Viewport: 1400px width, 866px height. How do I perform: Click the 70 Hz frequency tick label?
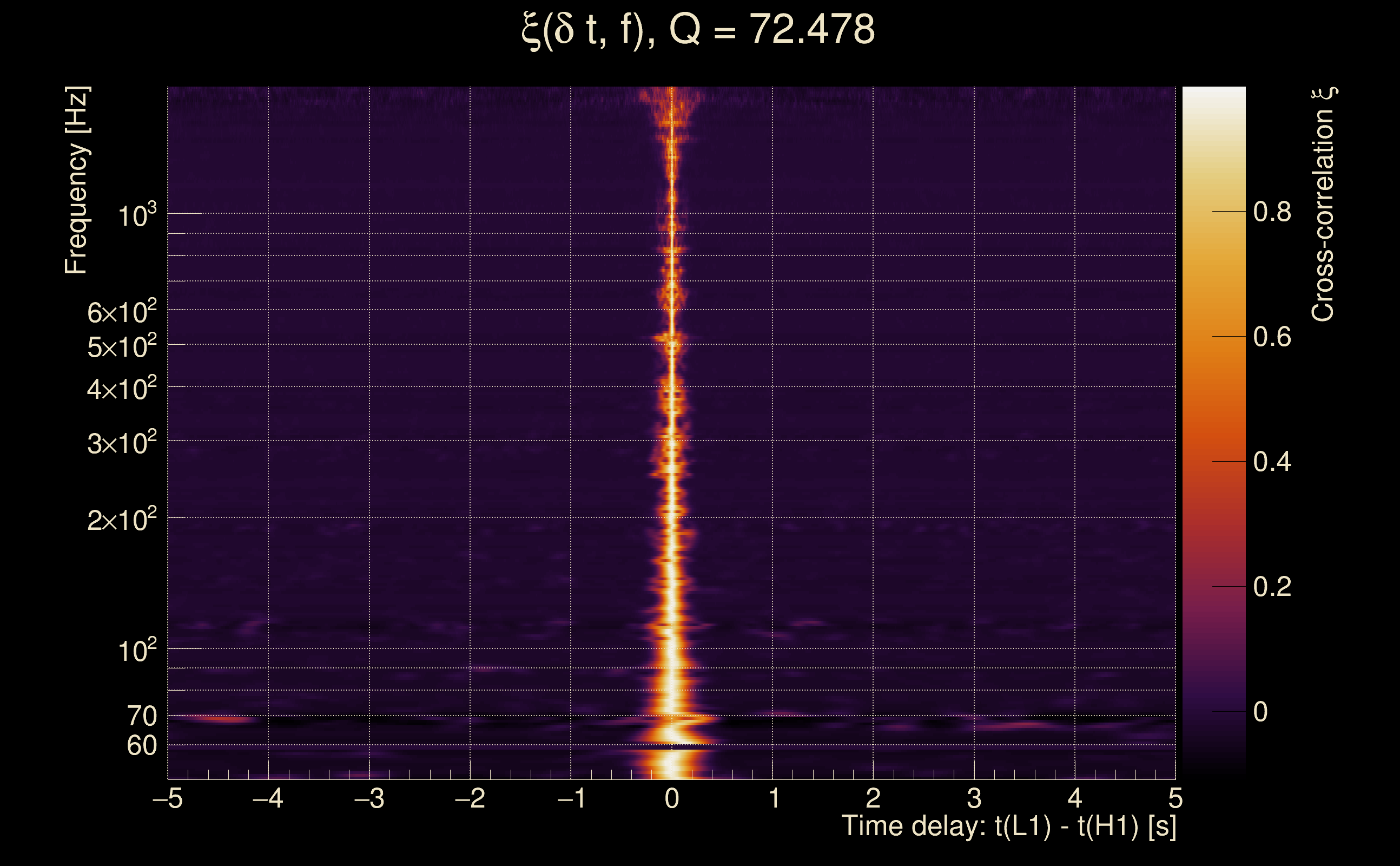(141, 717)
